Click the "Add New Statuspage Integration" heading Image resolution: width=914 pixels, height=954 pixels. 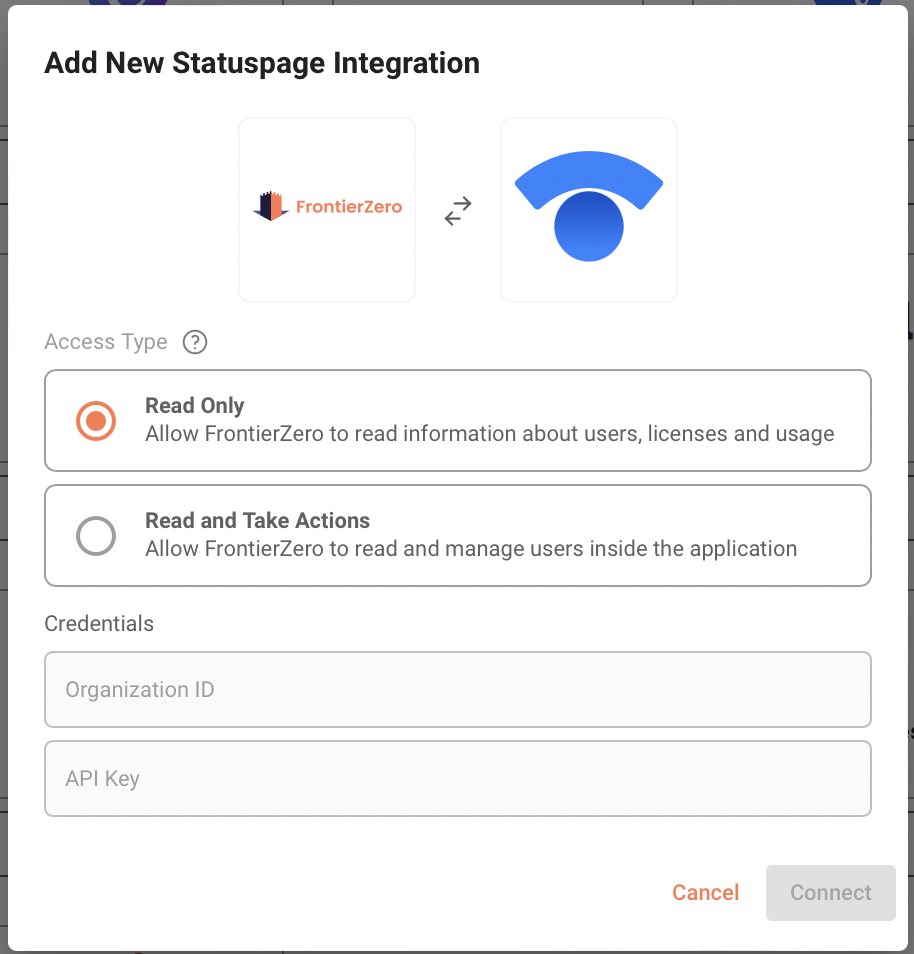click(262, 64)
